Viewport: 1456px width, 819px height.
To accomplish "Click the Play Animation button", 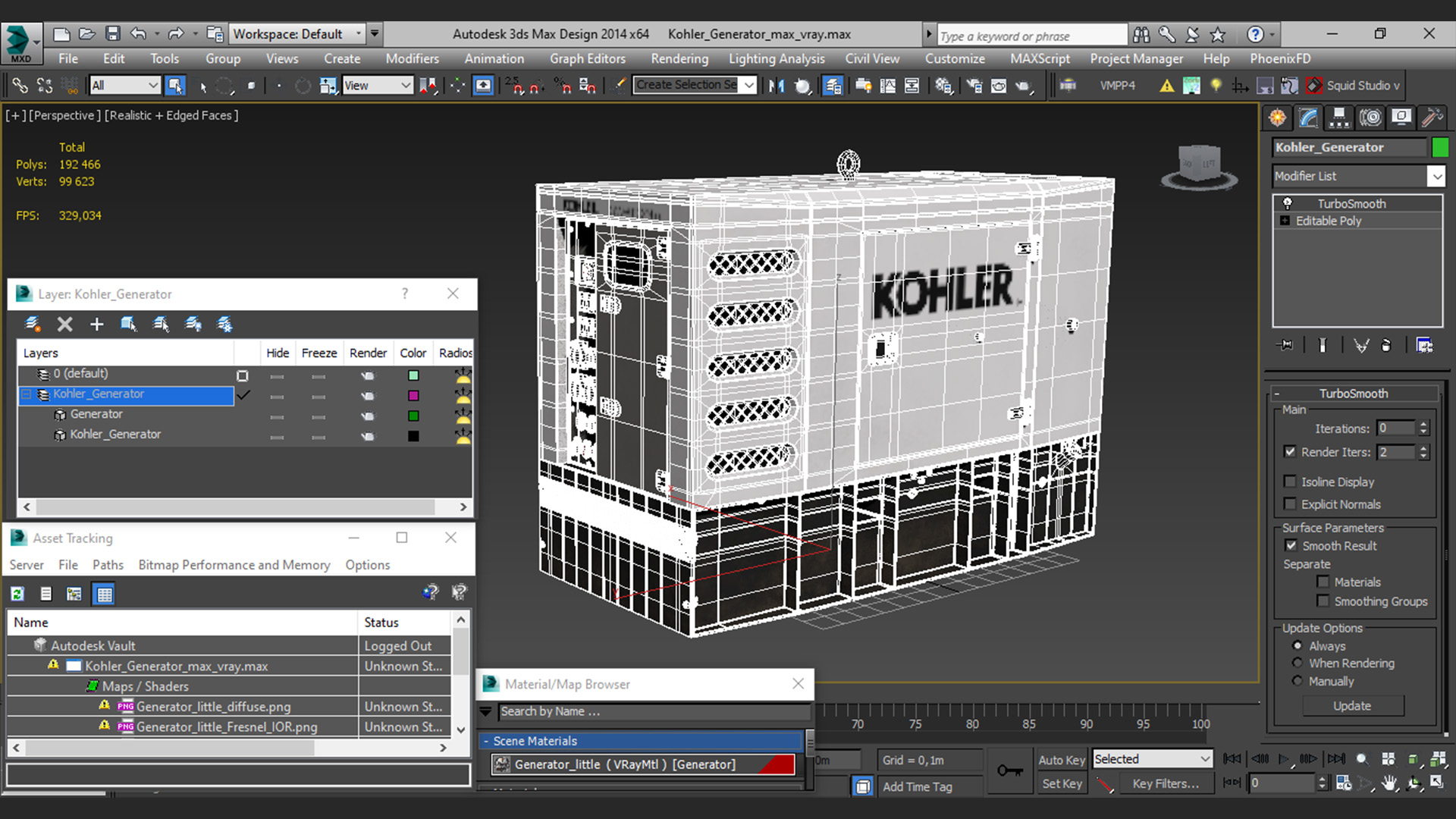I will coord(1283,759).
